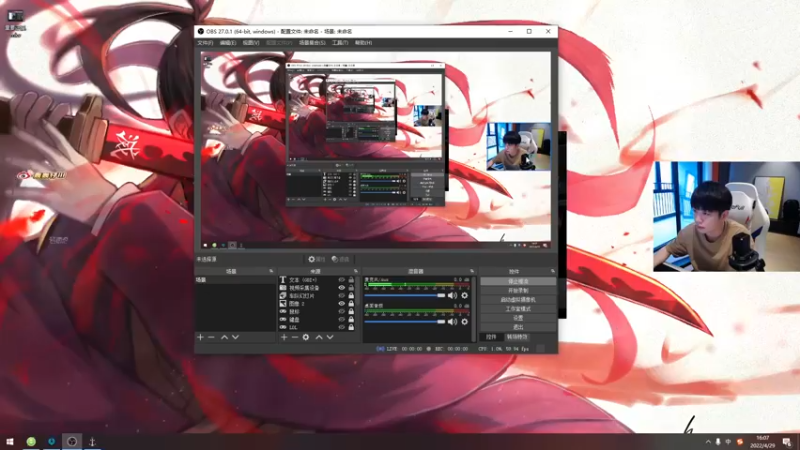Unlock the 图像 2 source
Viewport: 800px width, 450px height.
coord(351,304)
